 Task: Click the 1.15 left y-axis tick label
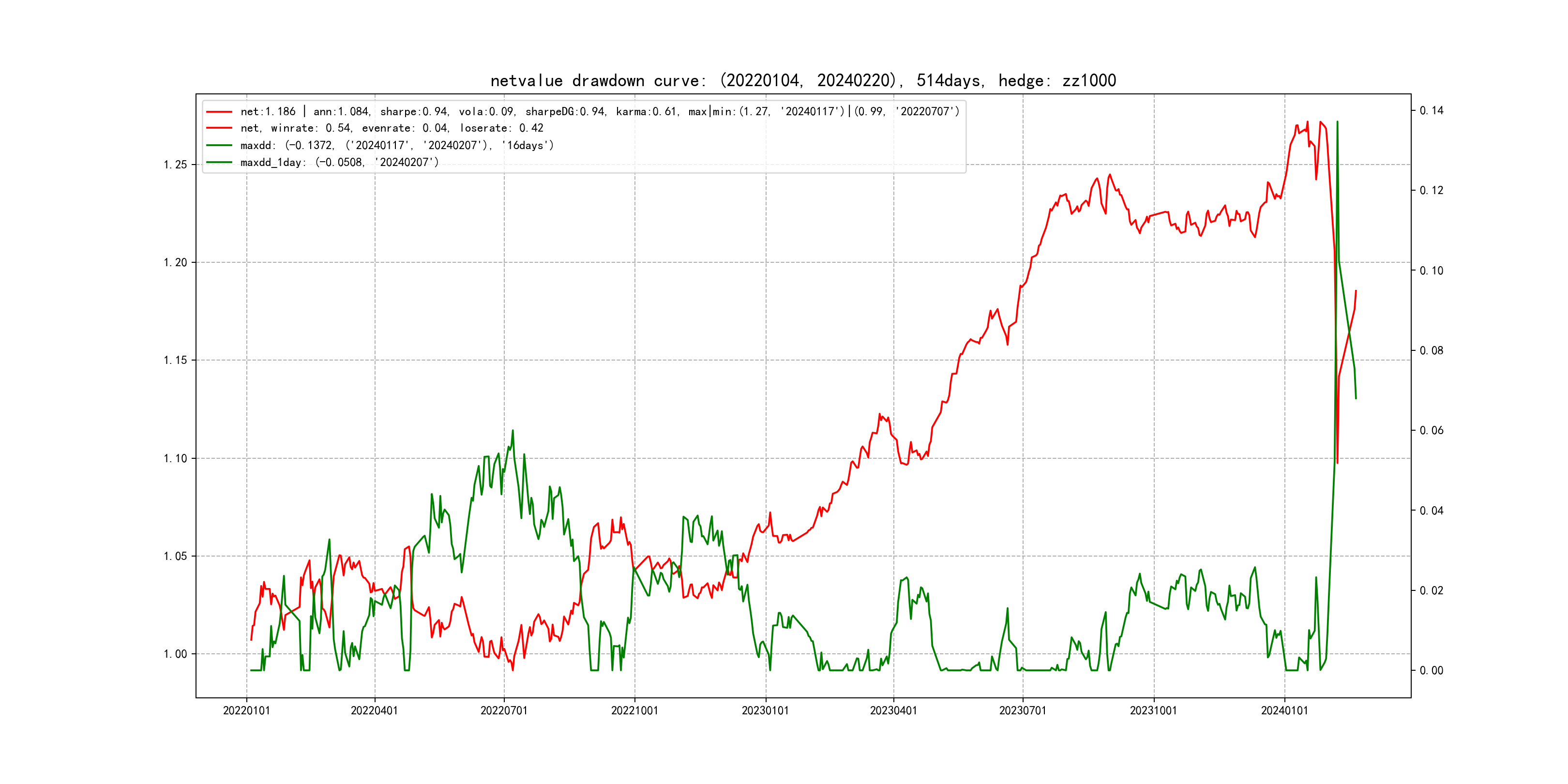(x=175, y=361)
